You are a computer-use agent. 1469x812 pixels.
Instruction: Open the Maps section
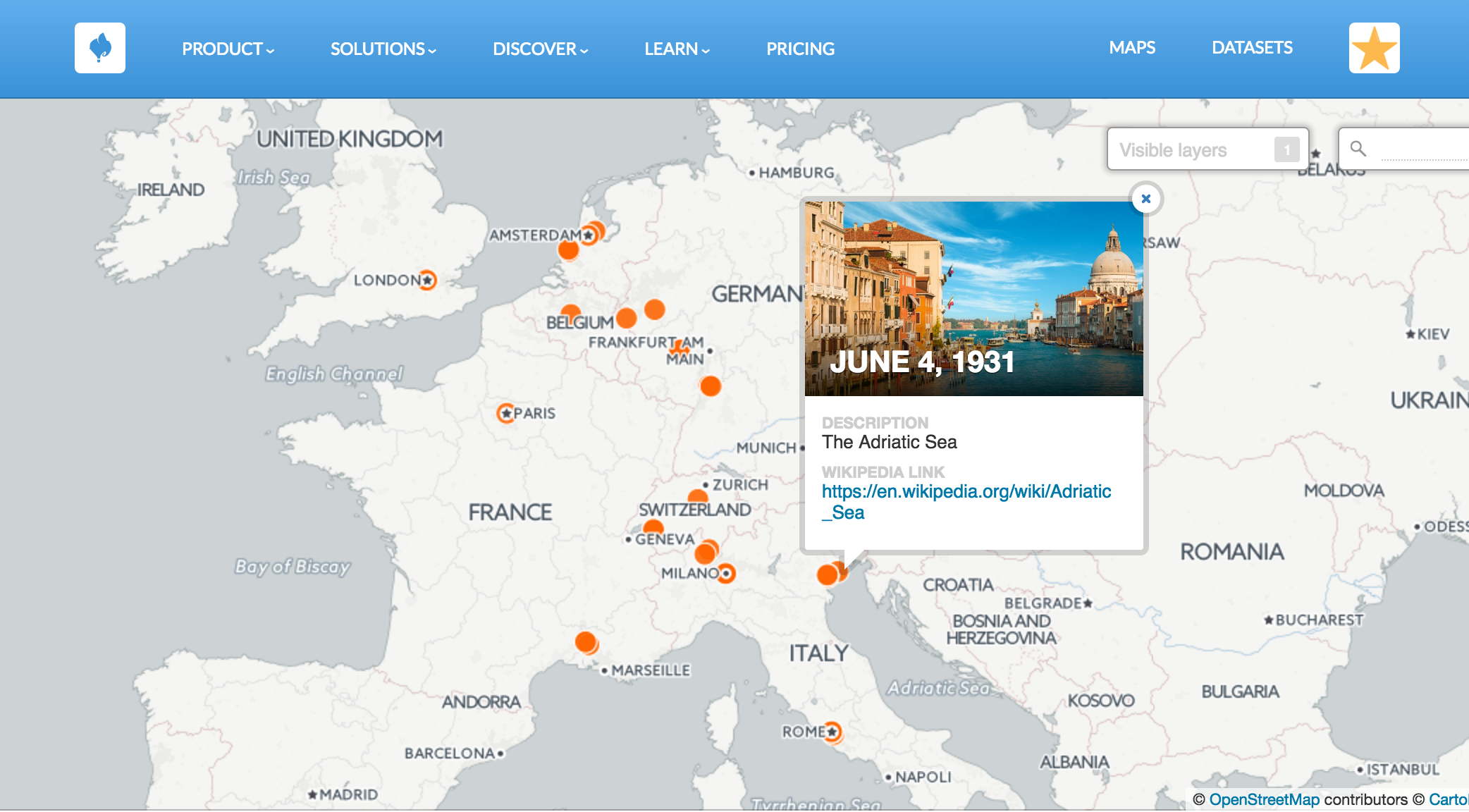point(1132,47)
